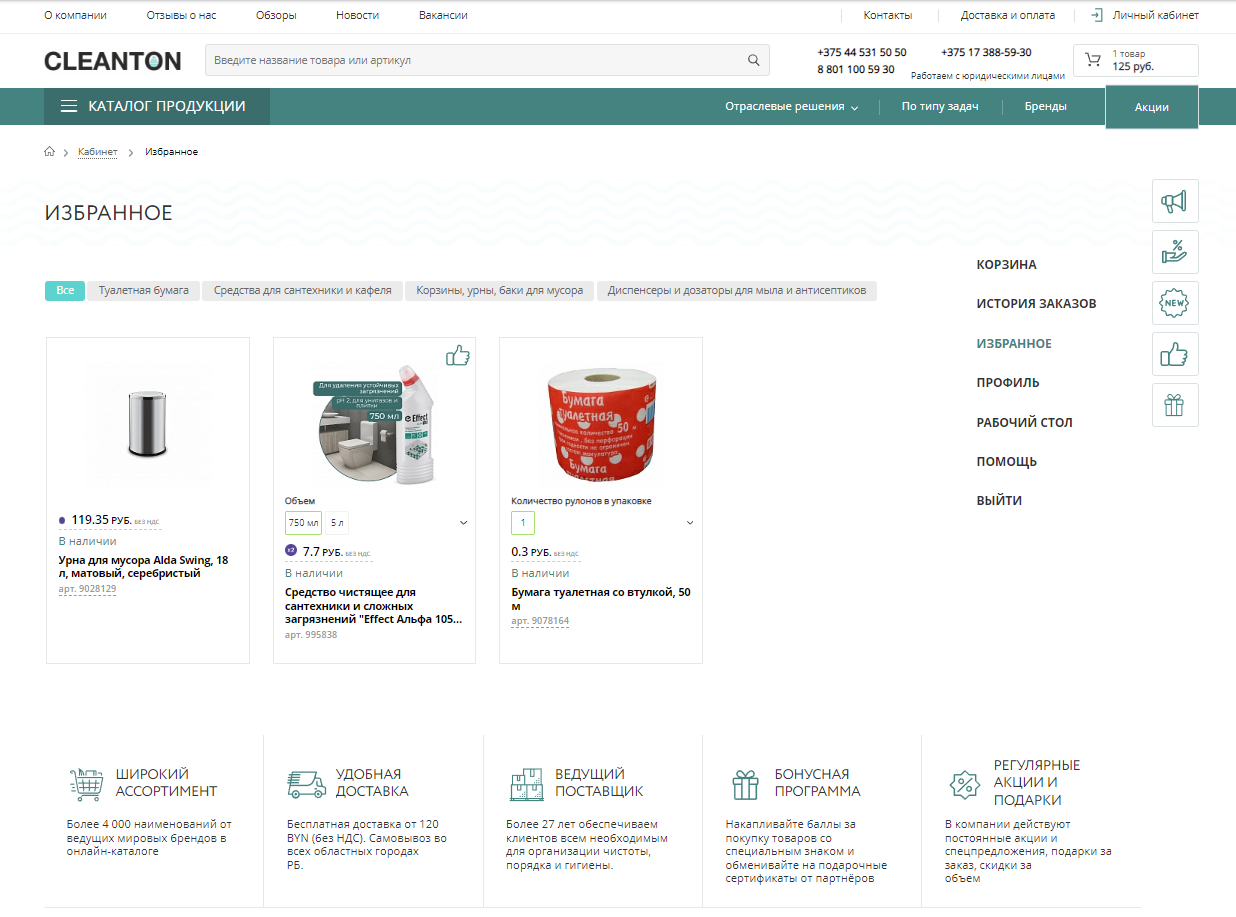Open the gift box sidebar icon
Viewport: 1236px width, 917px height.
click(1174, 405)
